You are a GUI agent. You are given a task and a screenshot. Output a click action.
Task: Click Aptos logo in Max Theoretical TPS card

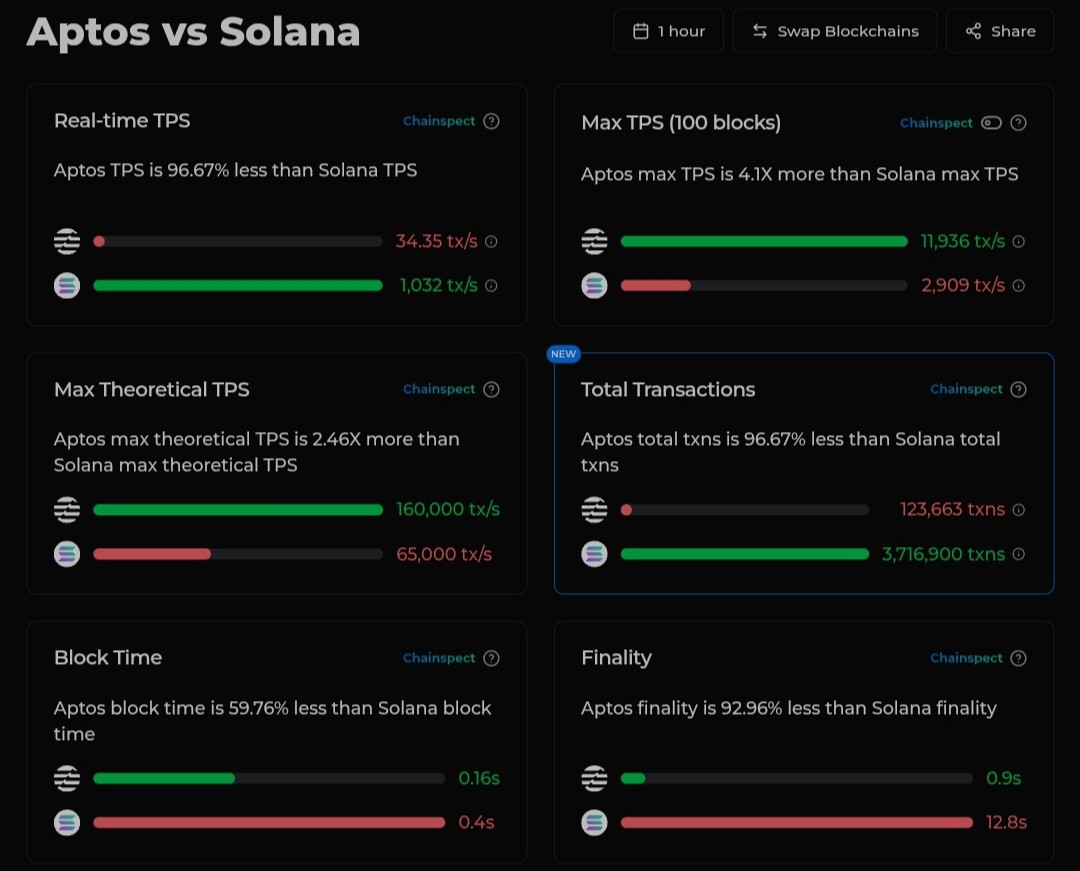[67, 510]
